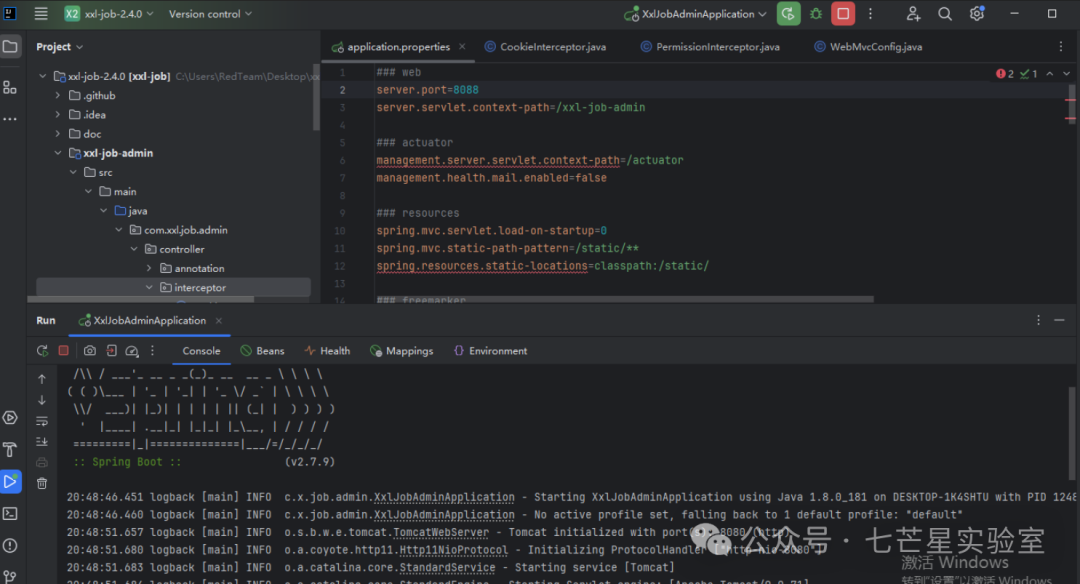Open the Console tab
The height and width of the screenshot is (584, 1080).
[x=201, y=351]
